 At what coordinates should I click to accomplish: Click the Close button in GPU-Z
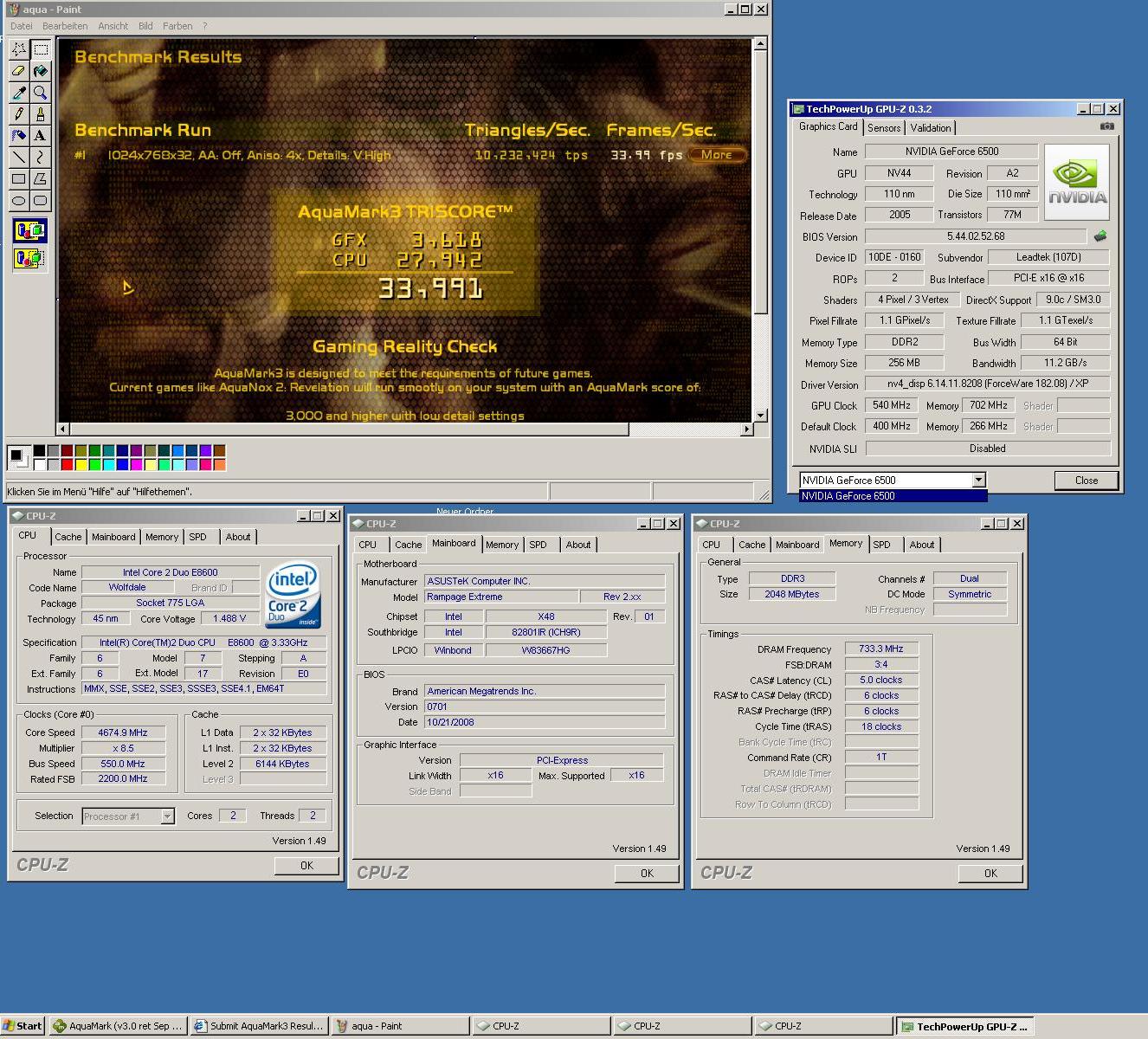coord(1087,481)
